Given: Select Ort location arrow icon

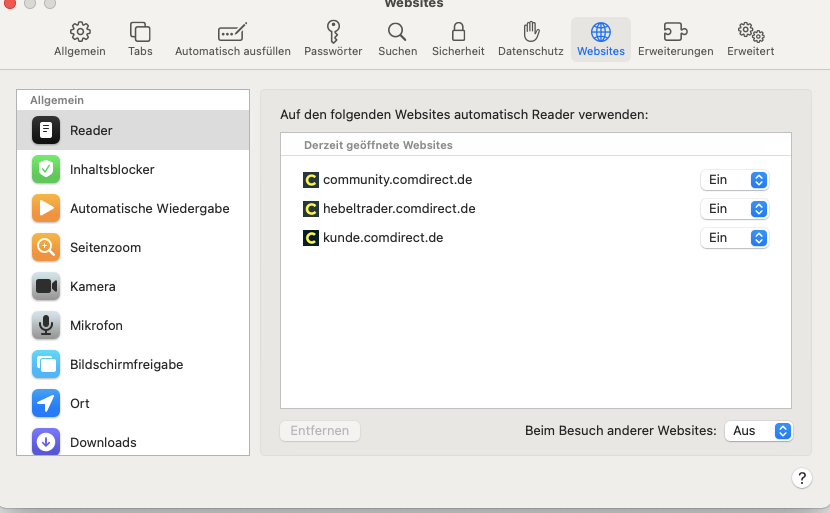Looking at the screenshot, I should (46, 403).
